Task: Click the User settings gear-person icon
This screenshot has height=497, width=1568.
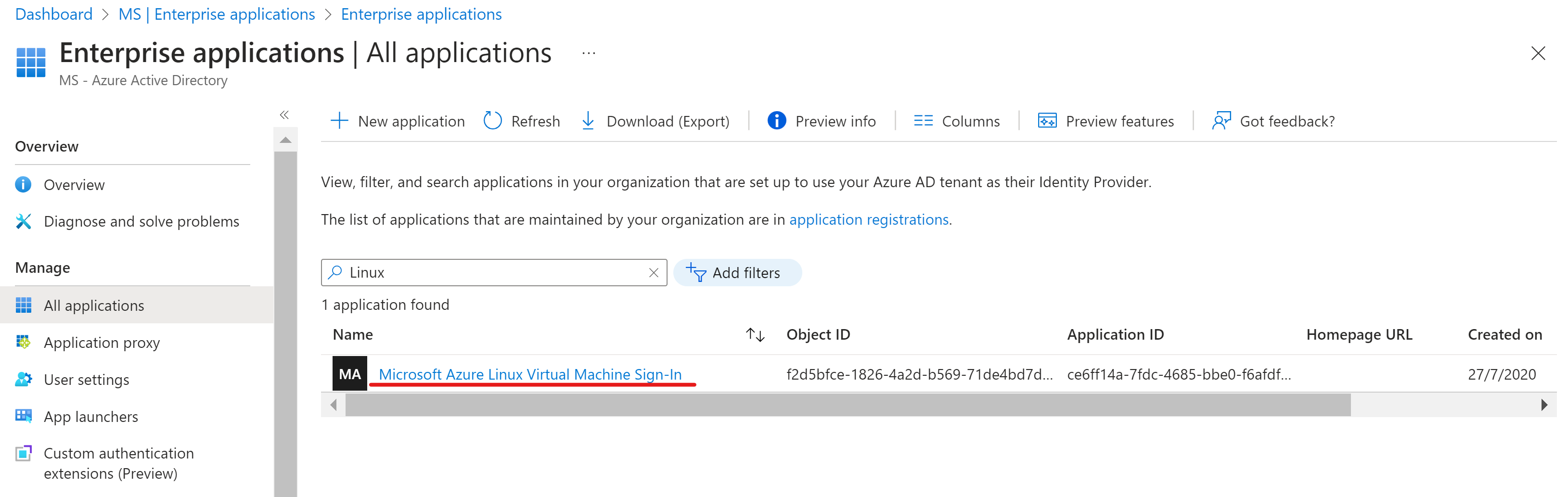Action: 23,379
